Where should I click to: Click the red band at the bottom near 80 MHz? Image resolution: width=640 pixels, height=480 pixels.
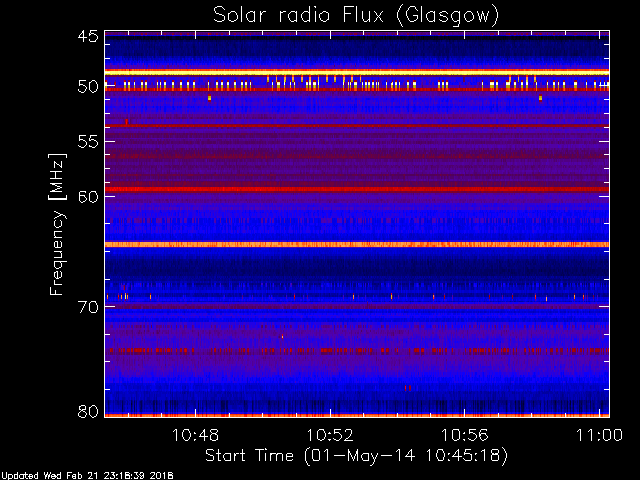click(356, 414)
